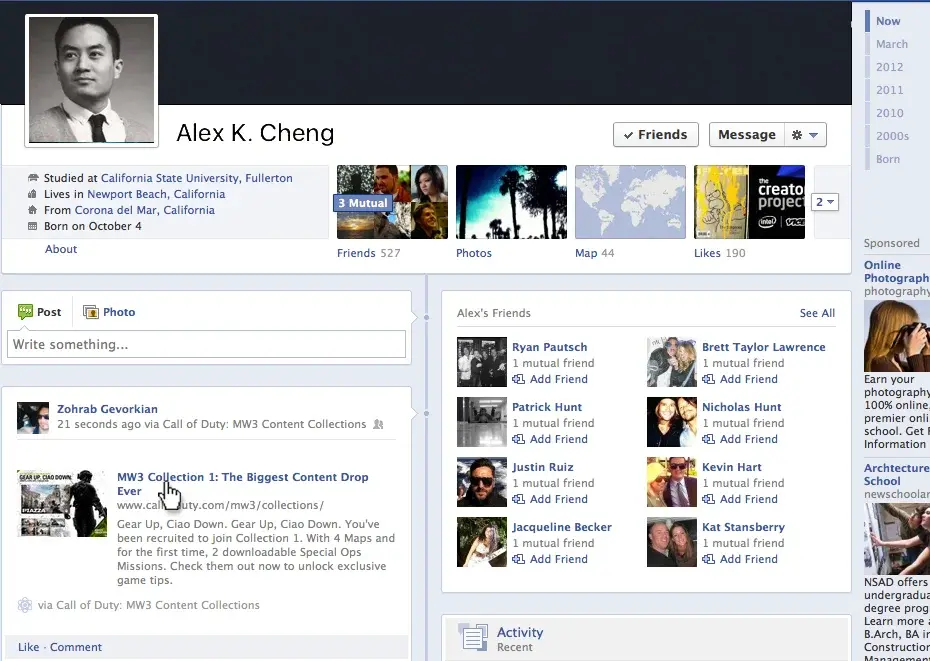
Task: Open Ryan Pautsch's profile photo
Action: [482, 362]
